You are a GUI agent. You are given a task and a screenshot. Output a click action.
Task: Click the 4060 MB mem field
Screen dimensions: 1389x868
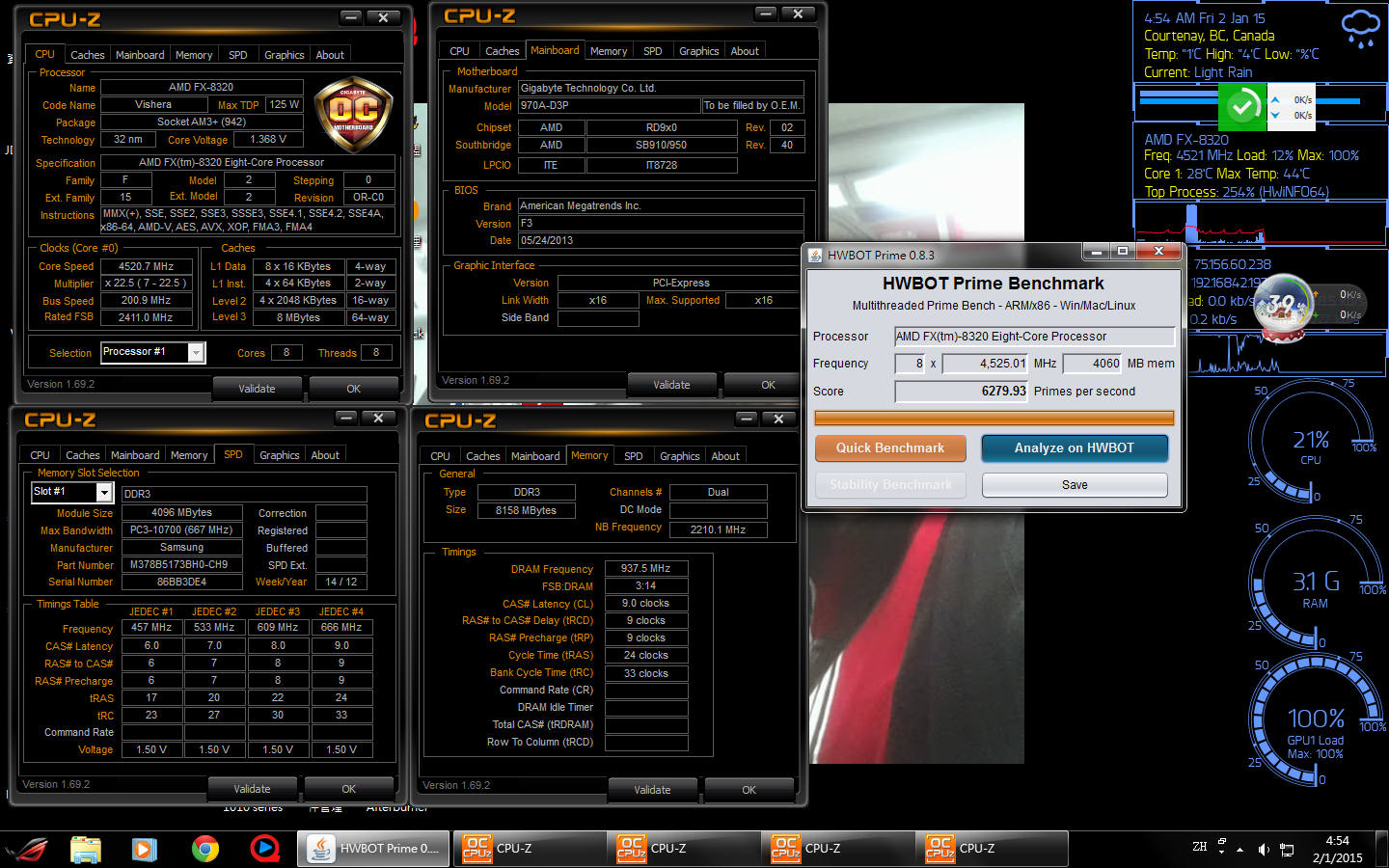(x=1092, y=364)
